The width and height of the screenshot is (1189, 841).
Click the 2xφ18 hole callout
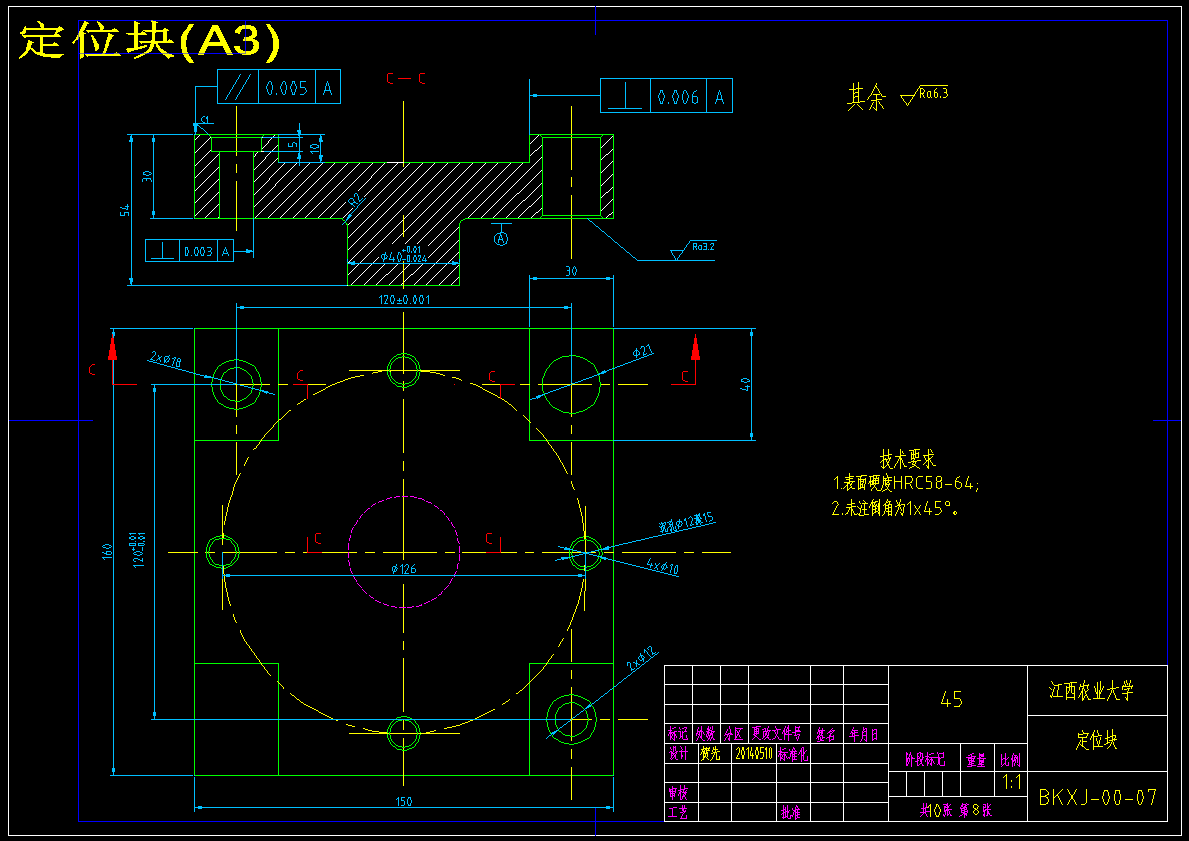click(x=165, y=360)
